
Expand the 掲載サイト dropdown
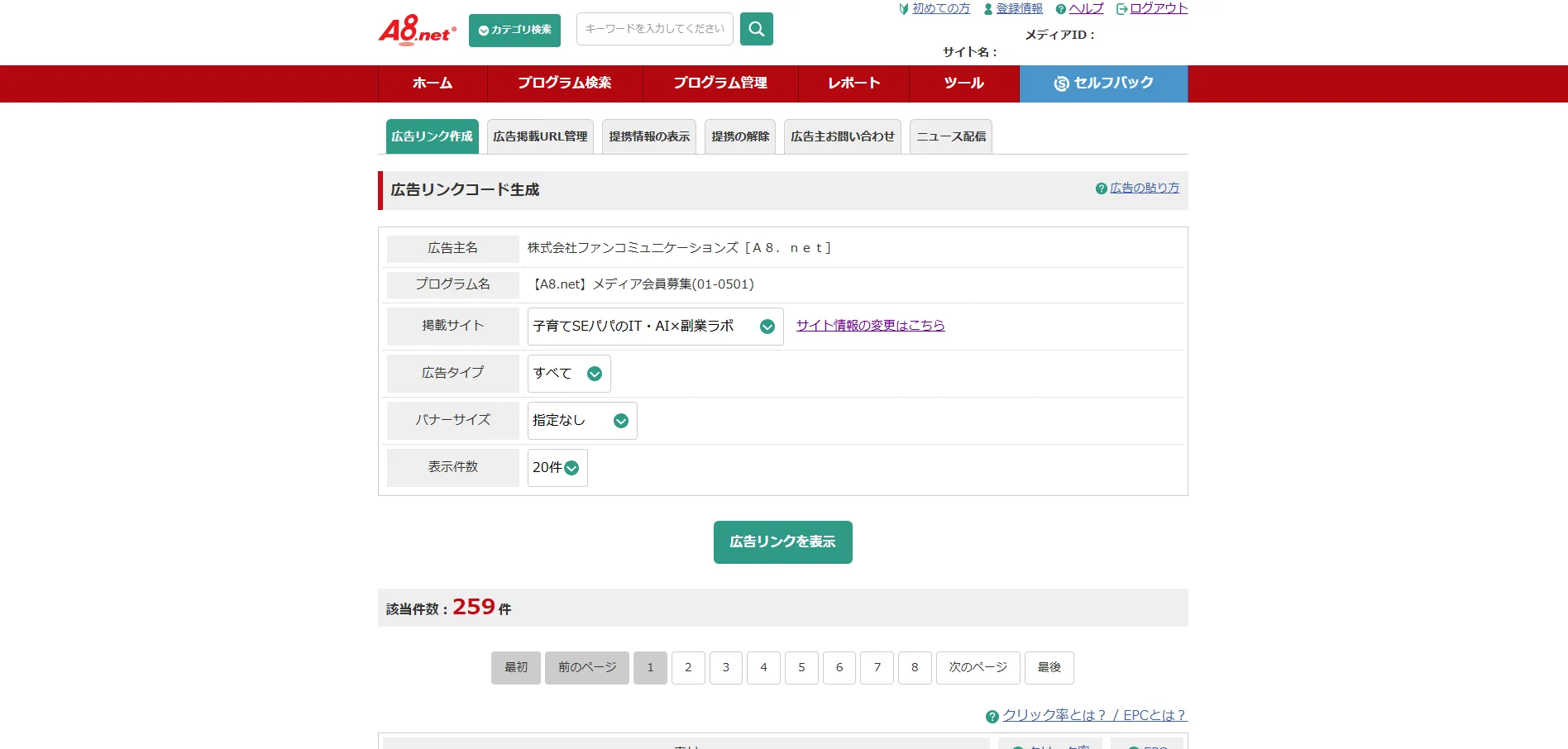click(x=655, y=327)
